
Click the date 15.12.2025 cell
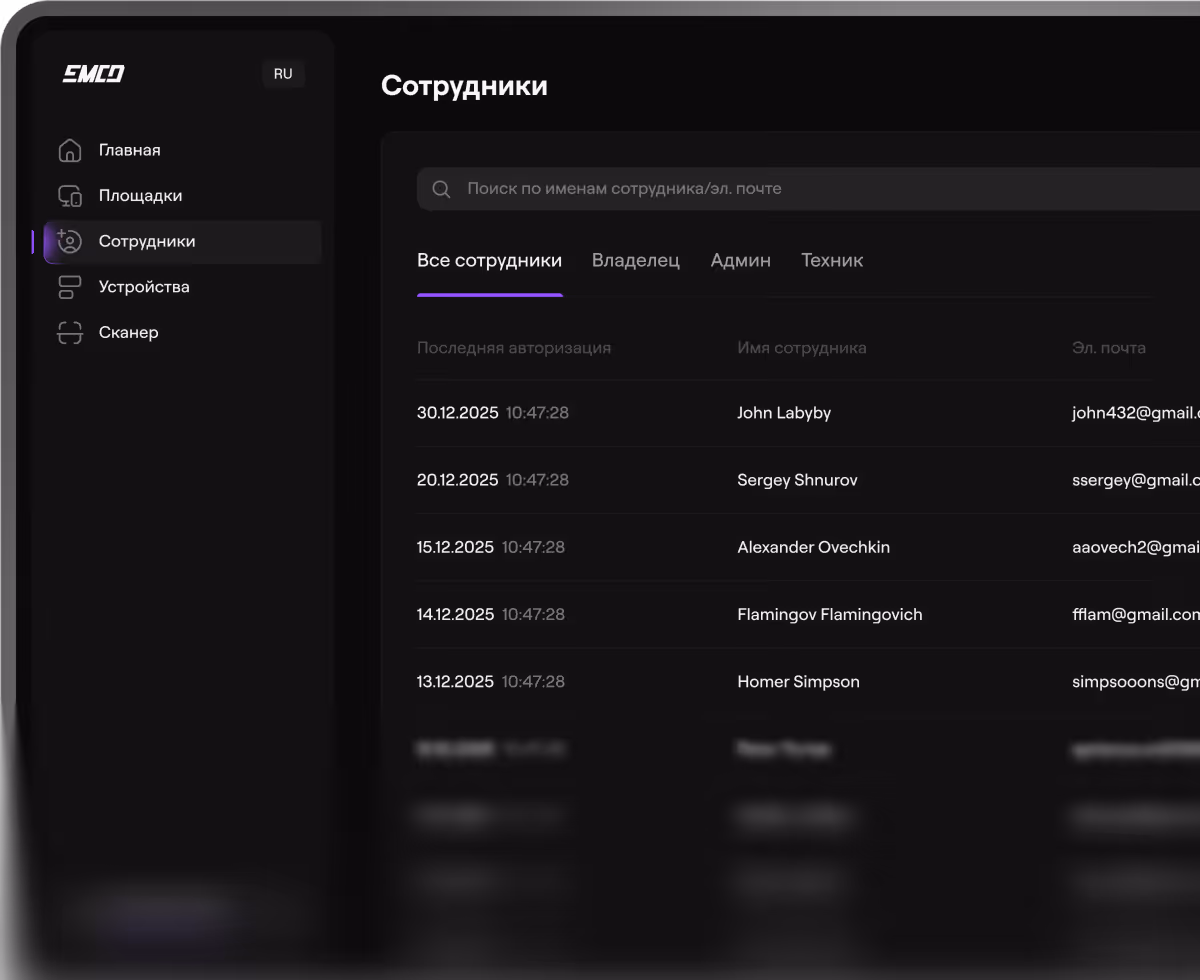pyautogui.click(x=456, y=547)
